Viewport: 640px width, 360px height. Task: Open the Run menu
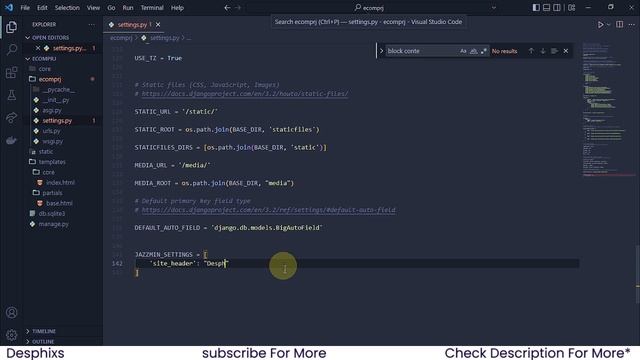pos(128,8)
